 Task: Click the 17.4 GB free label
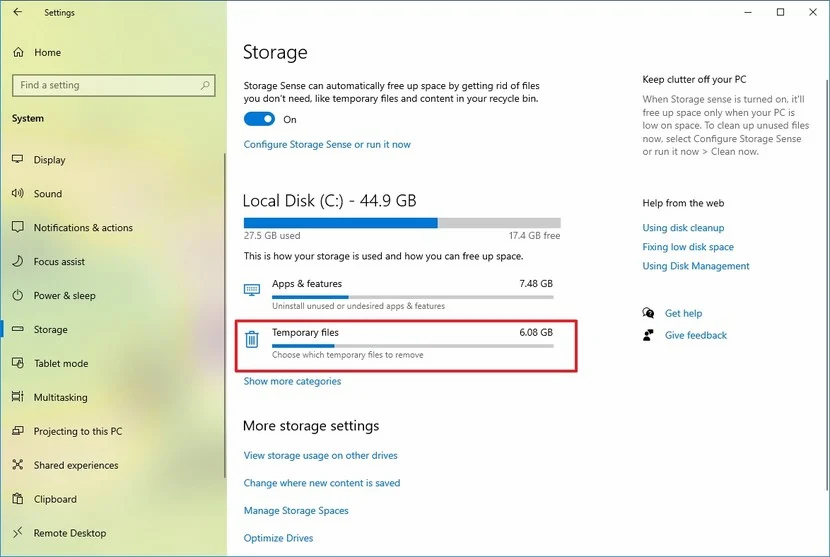point(534,236)
